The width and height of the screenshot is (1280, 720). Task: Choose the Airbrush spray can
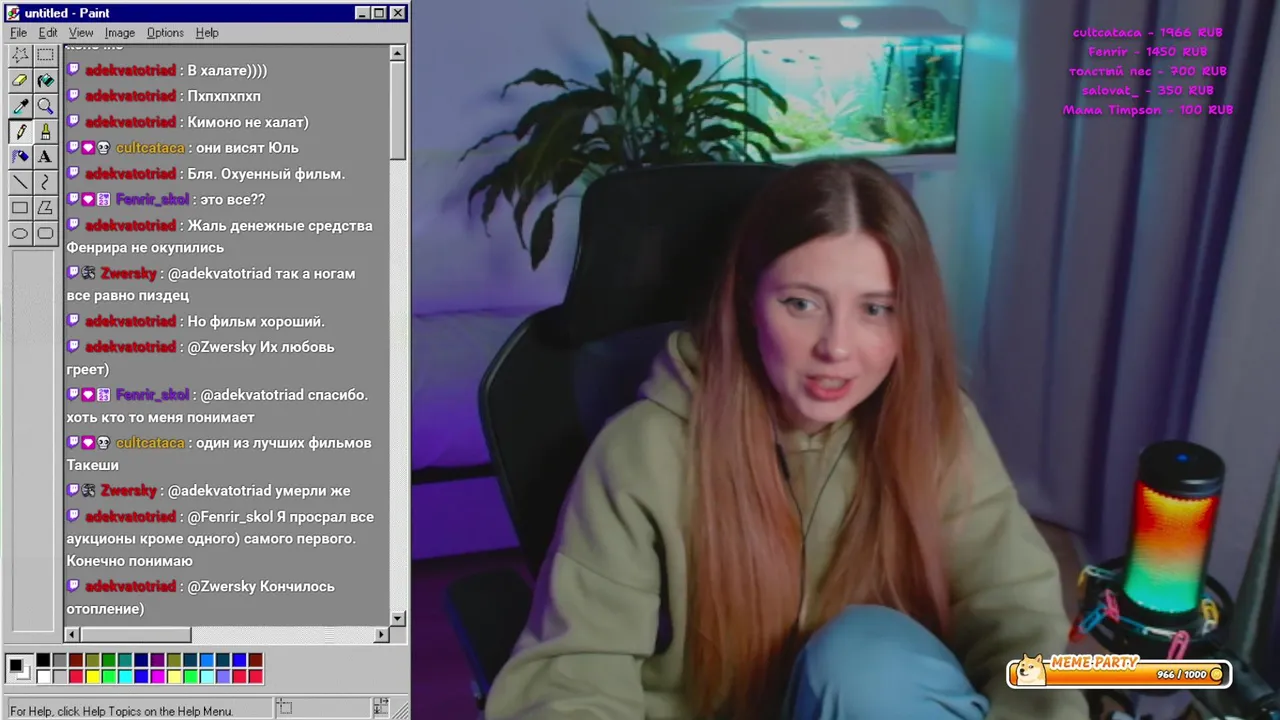pyautogui.click(x=20, y=157)
